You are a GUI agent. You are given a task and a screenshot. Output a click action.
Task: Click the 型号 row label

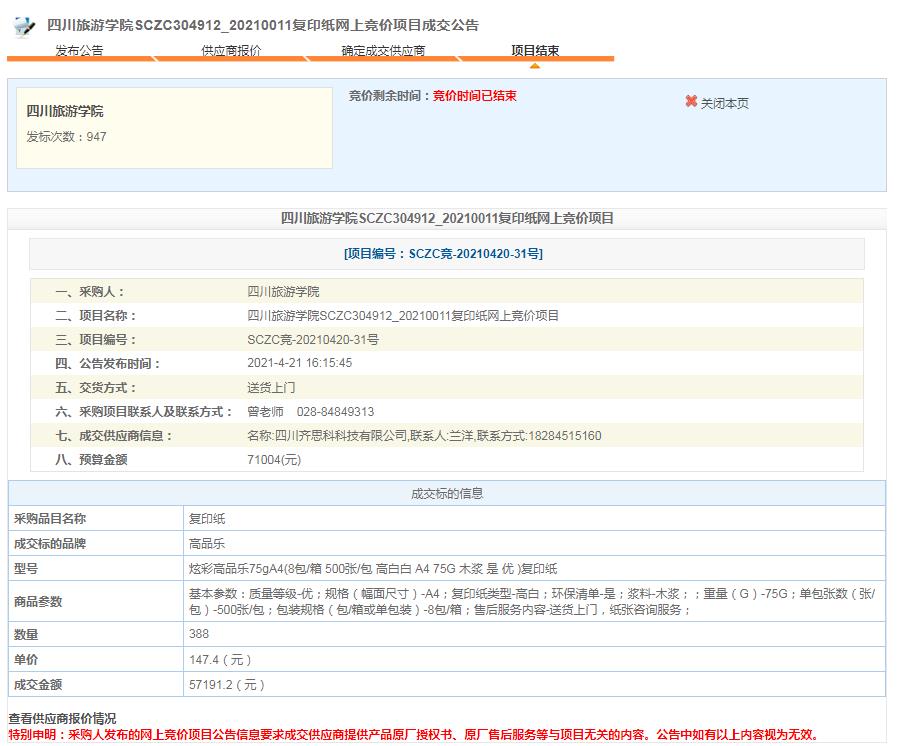[26, 569]
